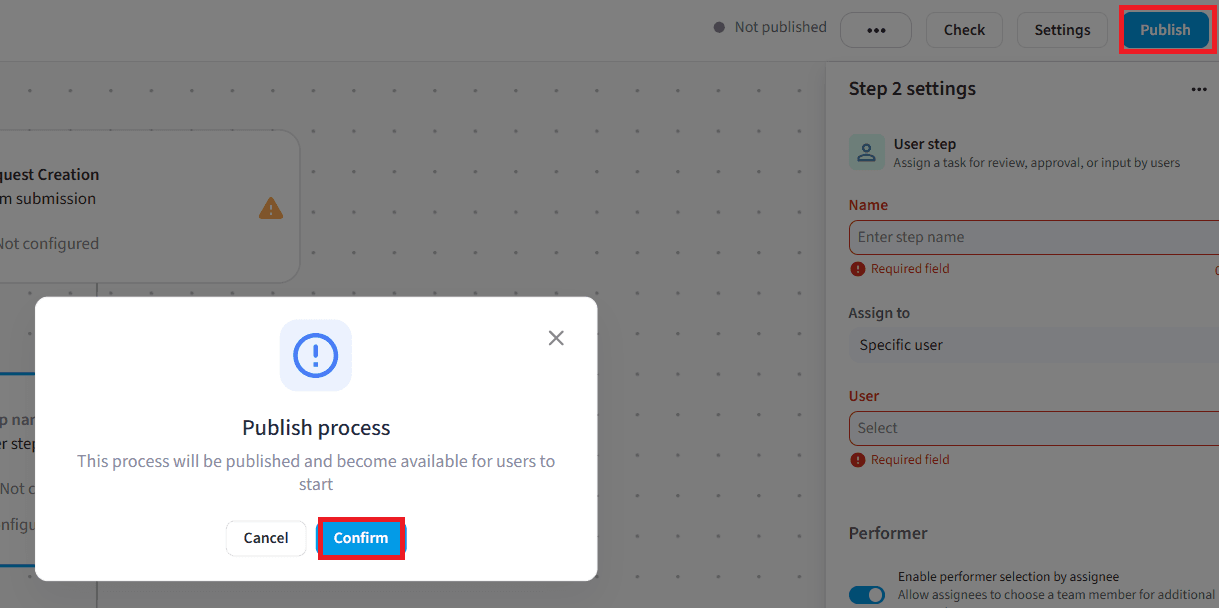Confirm publishing the process

[x=361, y=538]
